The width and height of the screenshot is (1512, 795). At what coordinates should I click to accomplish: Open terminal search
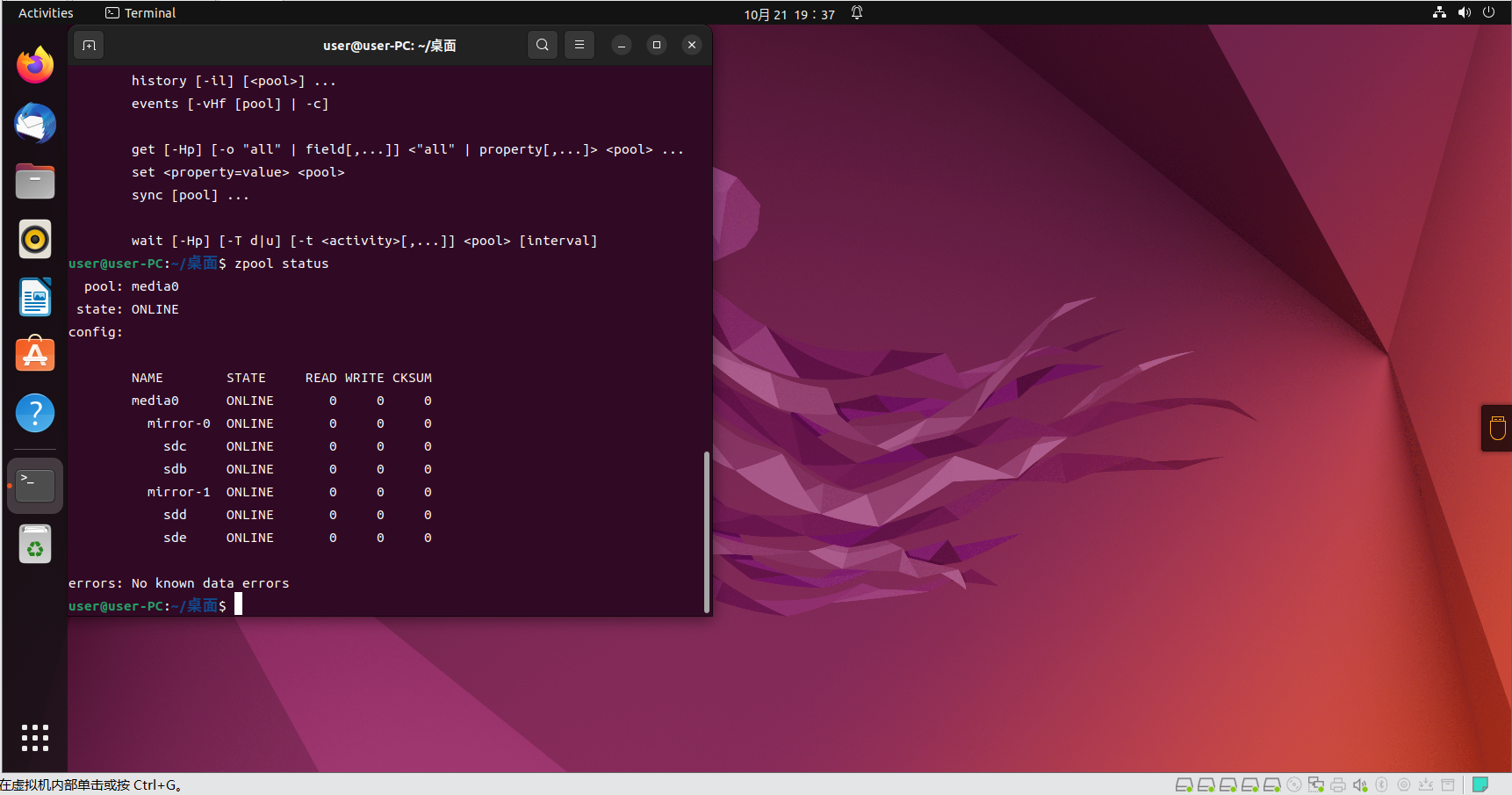[543, 45]
